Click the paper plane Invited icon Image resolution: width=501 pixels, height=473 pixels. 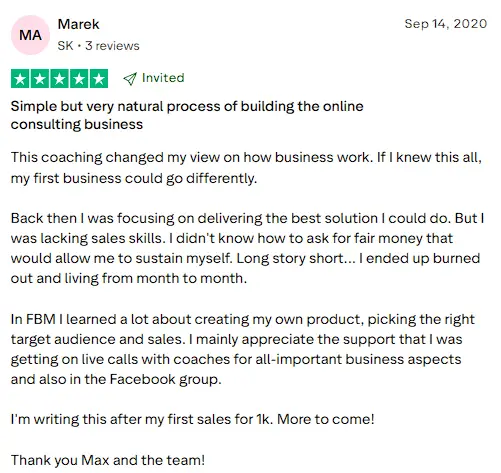click(x=130, y=79)
